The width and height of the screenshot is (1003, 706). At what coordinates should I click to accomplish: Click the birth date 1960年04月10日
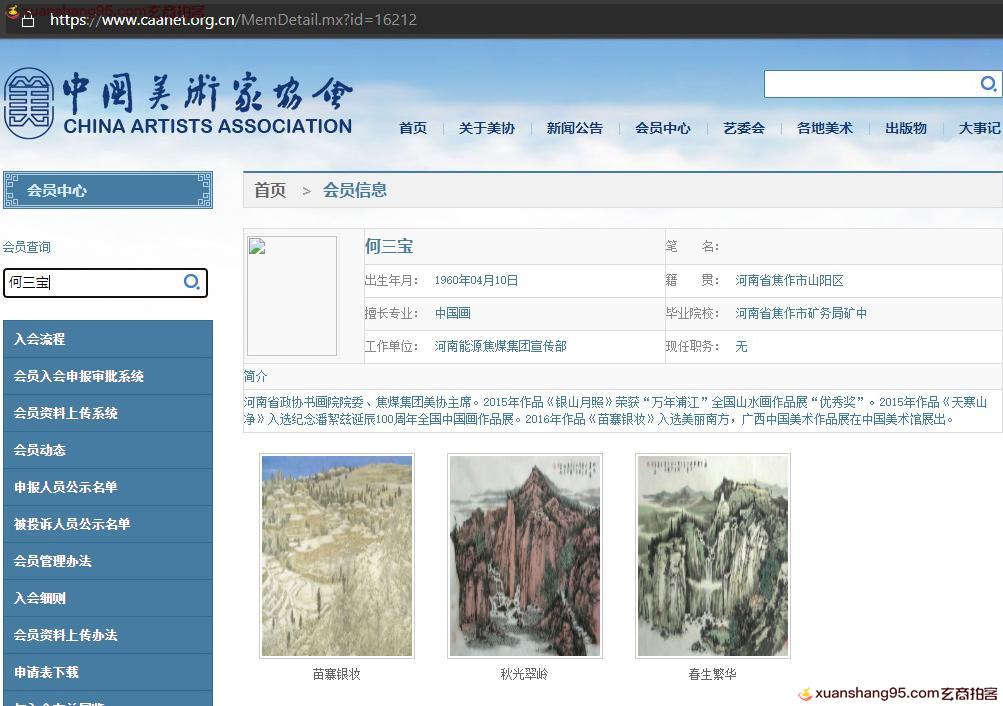[476, 280]
